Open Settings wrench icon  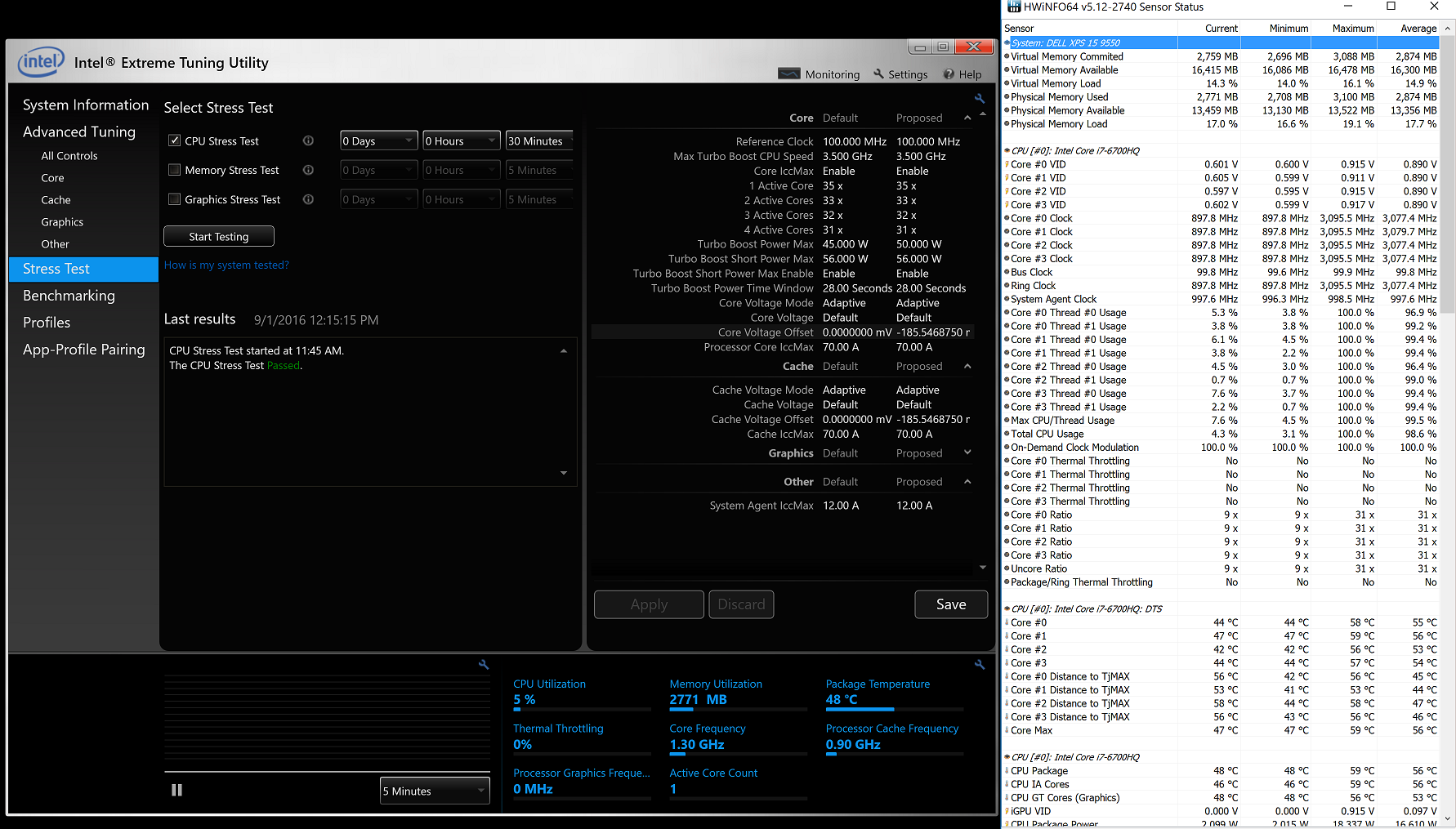coord(879,74)
